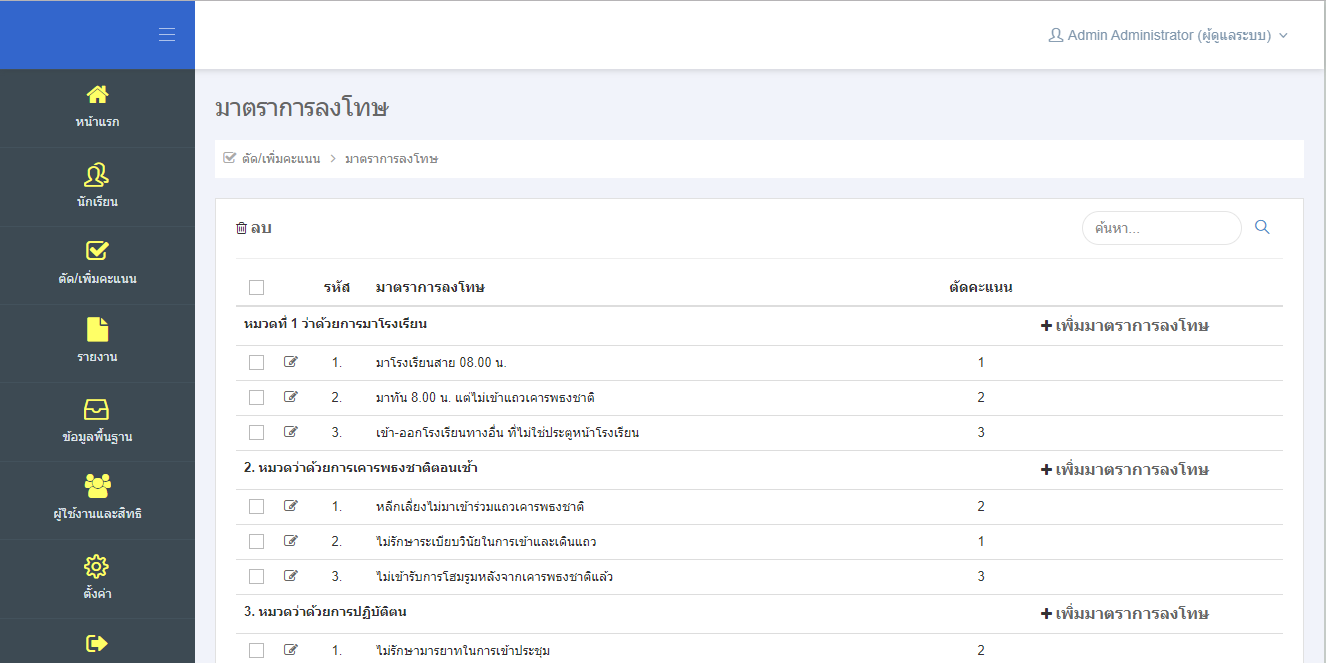
Task: Click the มาตราการลงโทษ column header
Action: tap(430, 287)
